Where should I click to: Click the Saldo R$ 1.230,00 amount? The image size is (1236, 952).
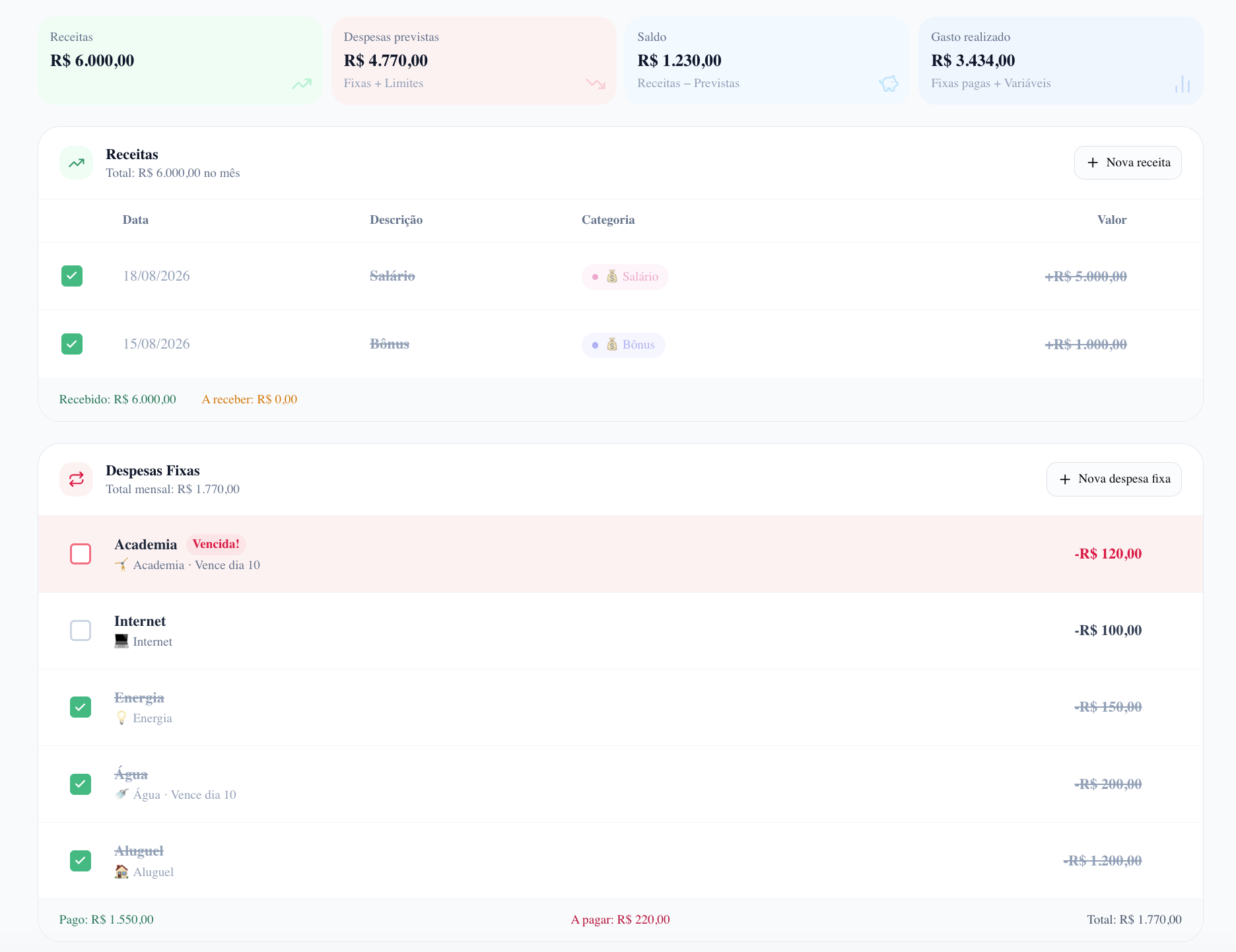coord(679,61)
